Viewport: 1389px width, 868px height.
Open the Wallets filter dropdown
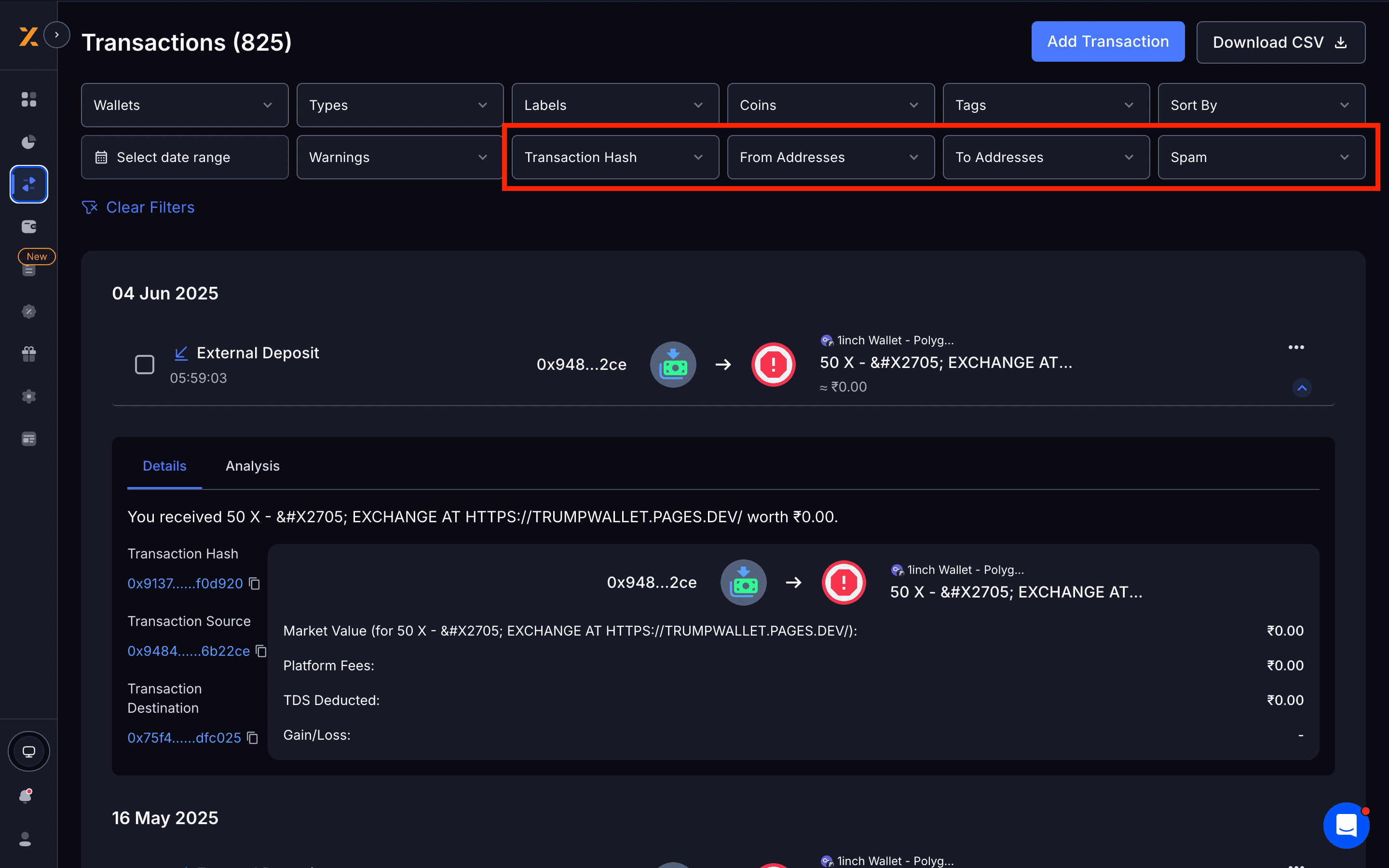coord(184,105)
